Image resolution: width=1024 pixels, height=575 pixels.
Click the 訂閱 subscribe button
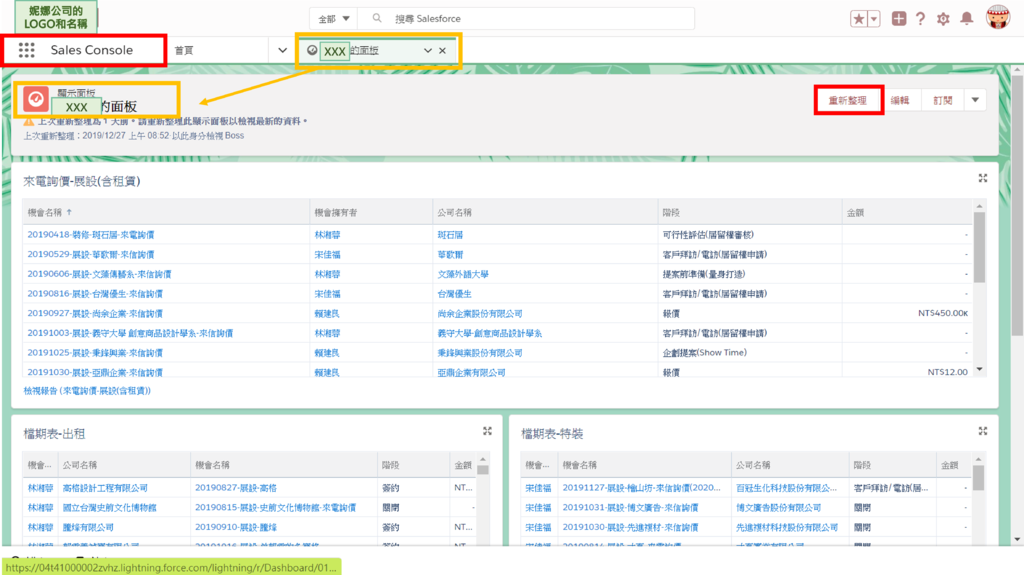[942, 100]
